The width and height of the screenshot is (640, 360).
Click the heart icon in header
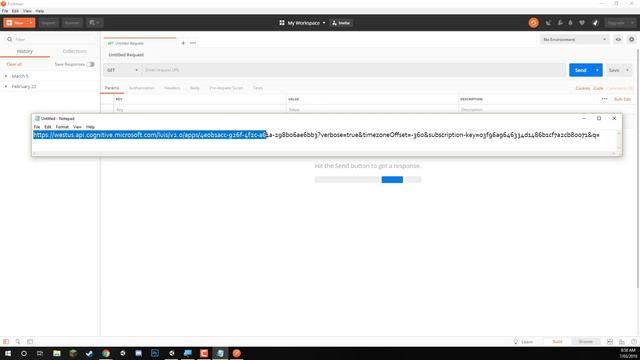click(x=582, y=23)
